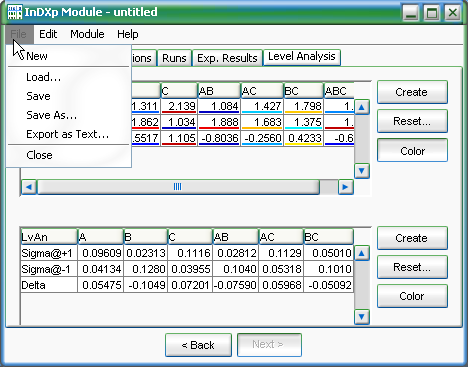
Task: Click LvAn table scroll up arrow
Action: click(x=362, y=253)
